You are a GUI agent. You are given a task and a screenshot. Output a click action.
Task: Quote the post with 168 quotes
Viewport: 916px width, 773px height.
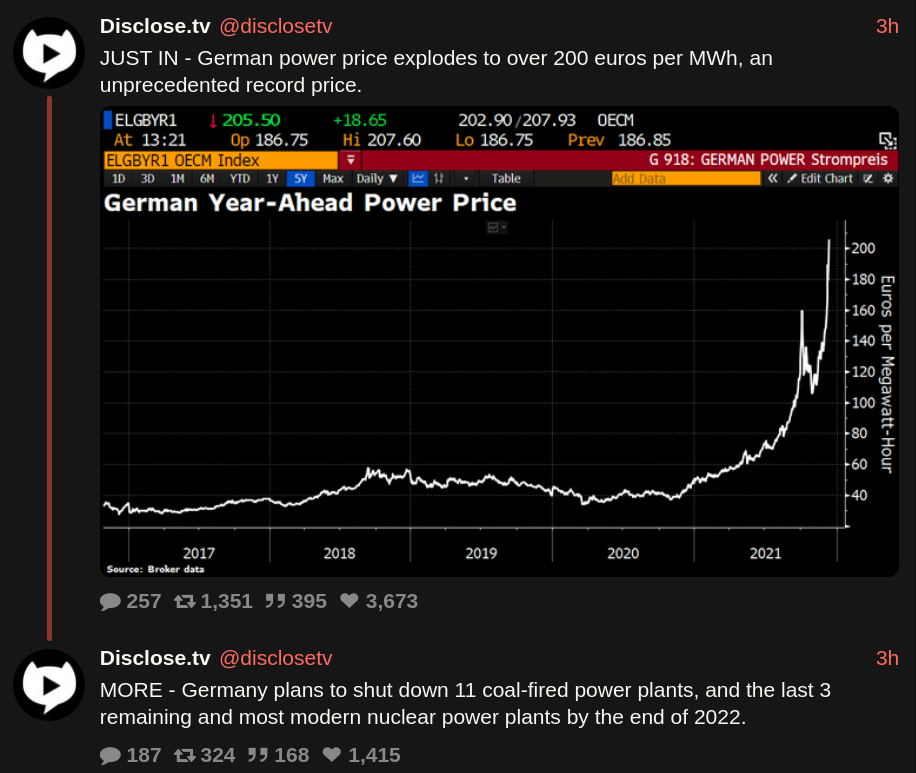click(258, 755)
